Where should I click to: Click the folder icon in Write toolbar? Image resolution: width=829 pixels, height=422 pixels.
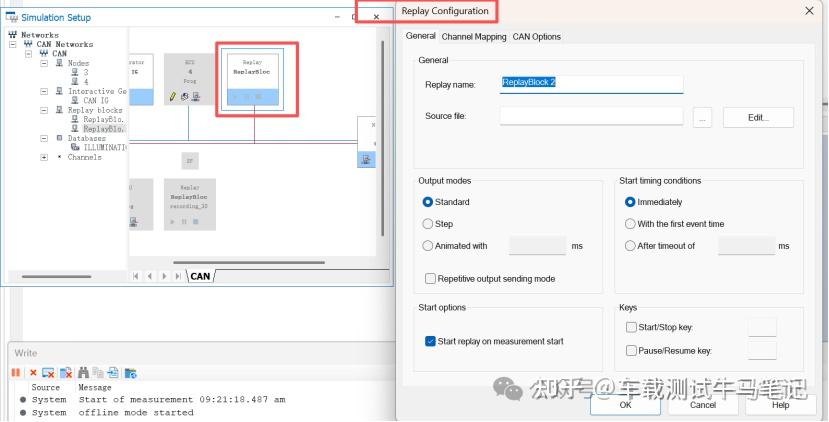click(x=131, y=373)
